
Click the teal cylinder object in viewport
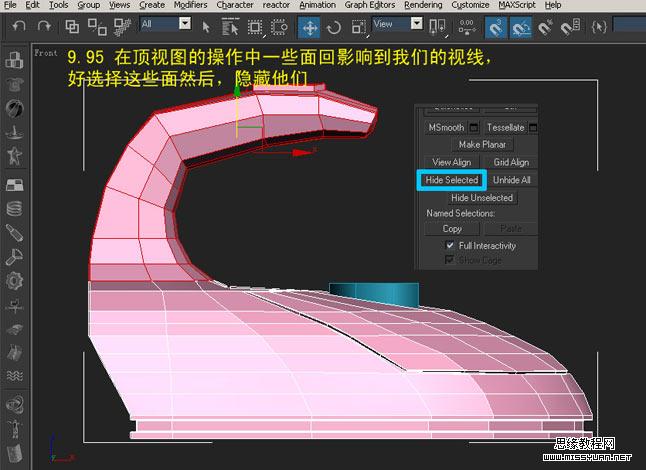coord(374,294)
